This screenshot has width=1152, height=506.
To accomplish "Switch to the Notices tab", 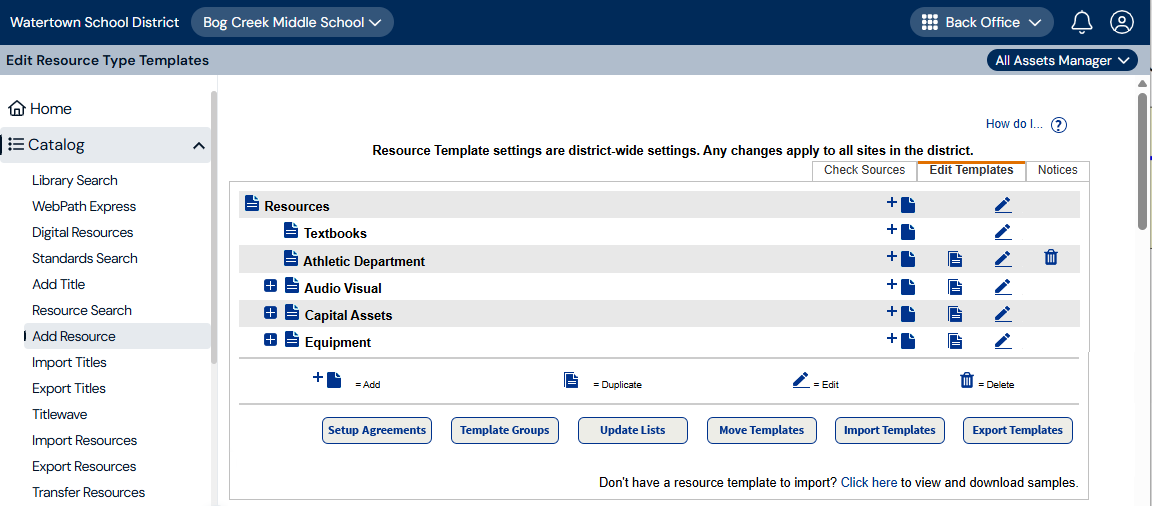I will [1057, 170].
